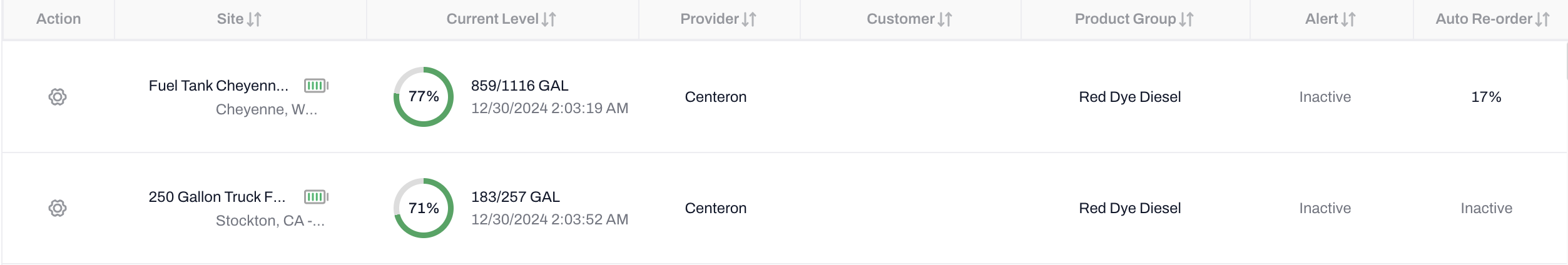
Task: Click Inactive alert status in Cheyenne row
Action: pos(1325,97)
